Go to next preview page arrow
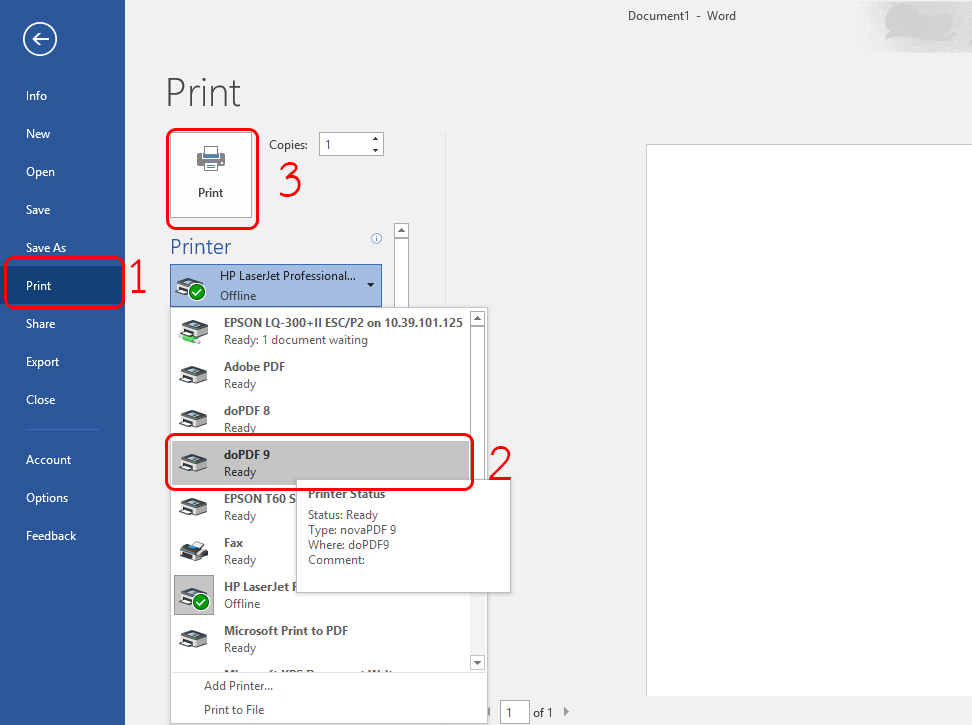 pos(566,712)
